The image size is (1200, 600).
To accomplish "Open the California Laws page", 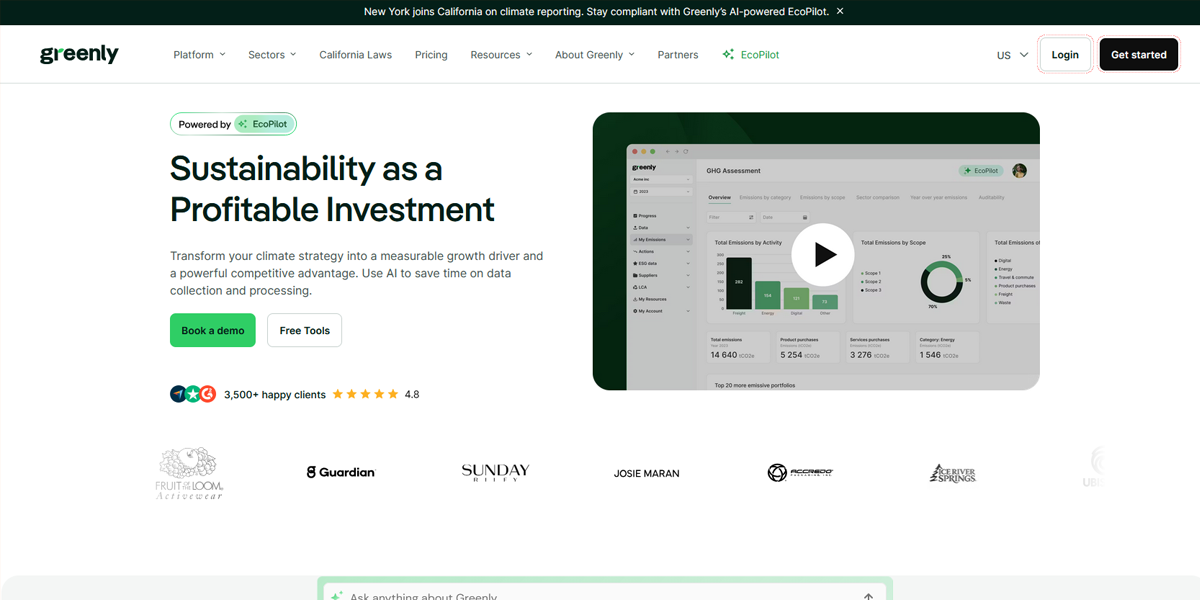I will 356,55.
